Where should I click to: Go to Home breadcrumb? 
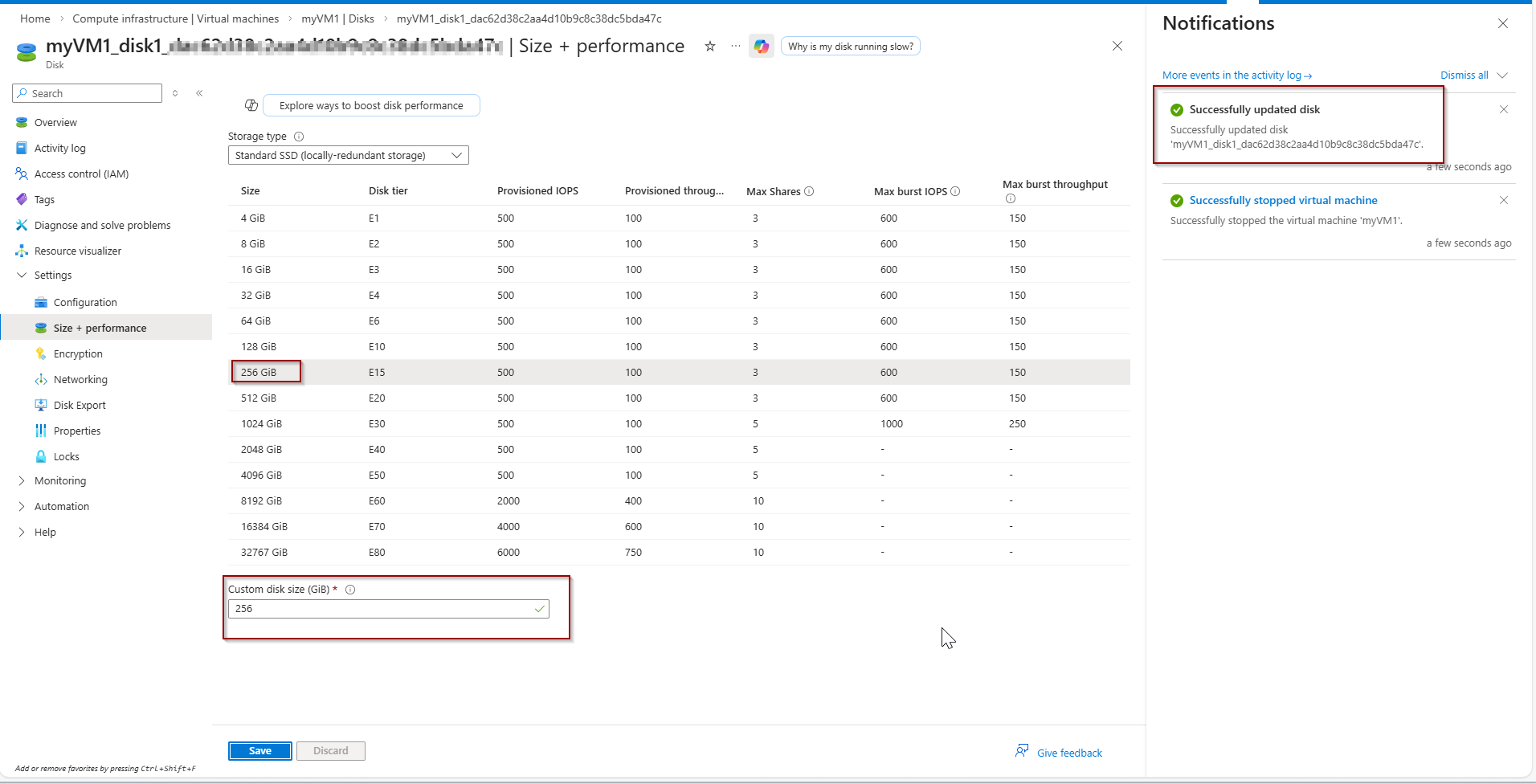tap(35, 18)
